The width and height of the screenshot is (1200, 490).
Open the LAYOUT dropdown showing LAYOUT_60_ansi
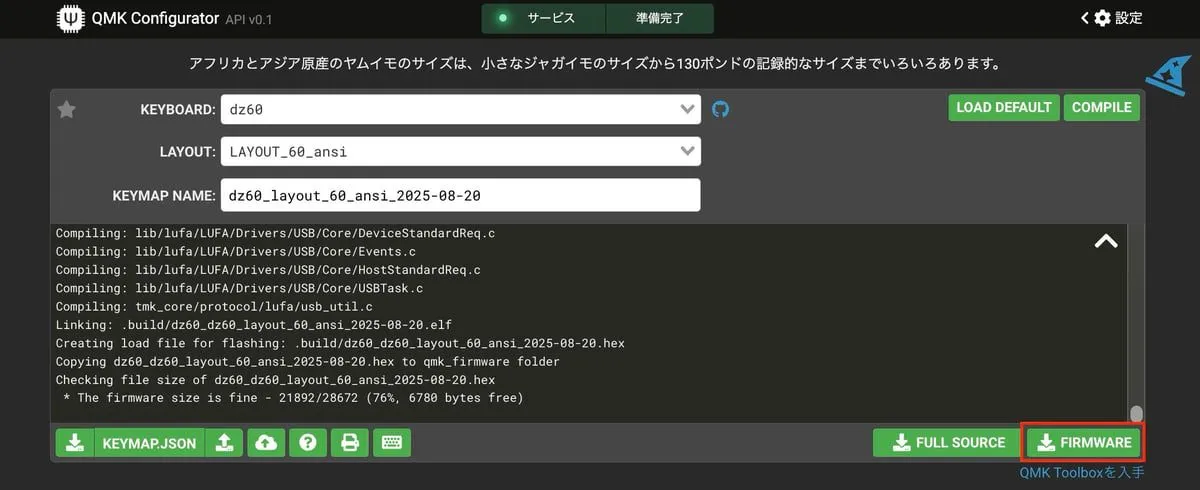pos(460,151)
